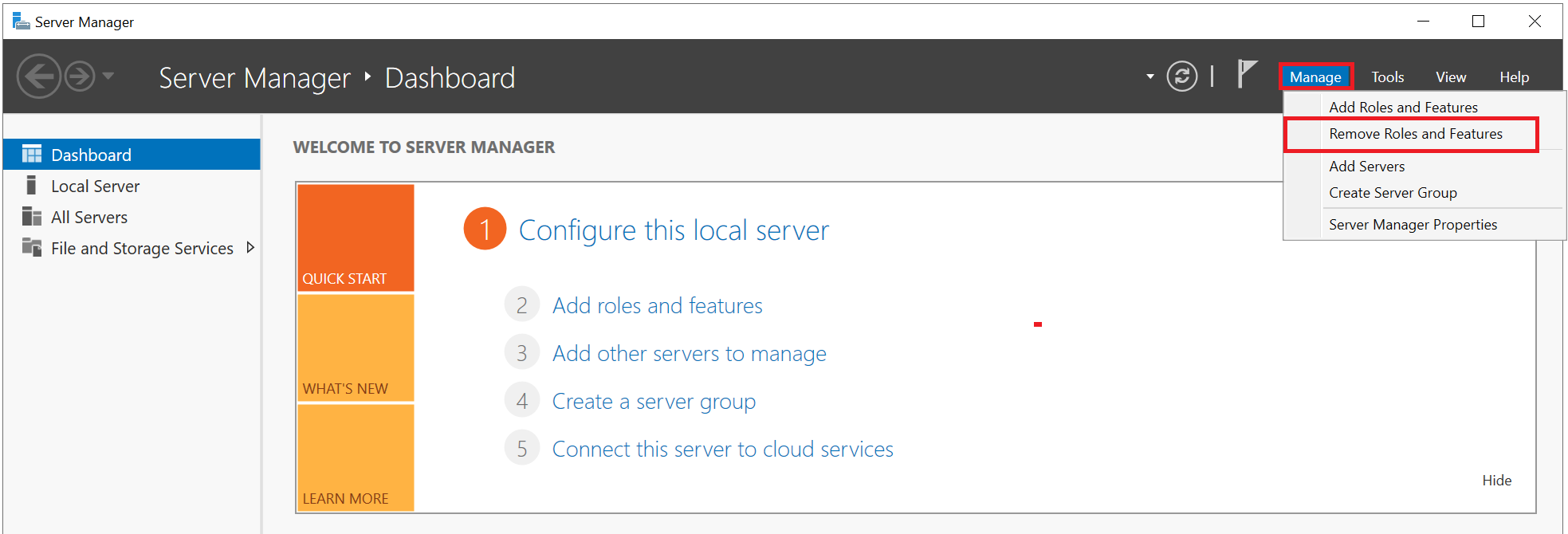Click the All Servers sidebar icon
The width and height of the screenshot is (1568, 534).
[32, 216]
